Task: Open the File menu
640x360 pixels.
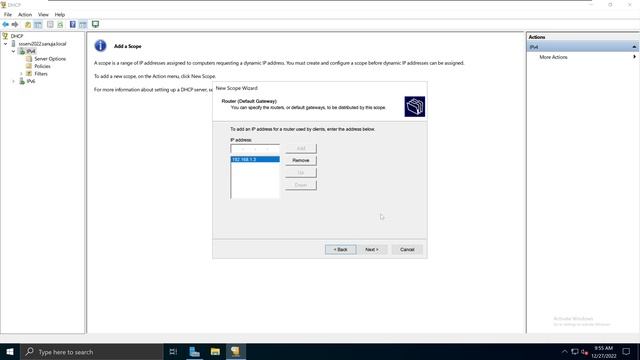Action: (x=8, y=14)
